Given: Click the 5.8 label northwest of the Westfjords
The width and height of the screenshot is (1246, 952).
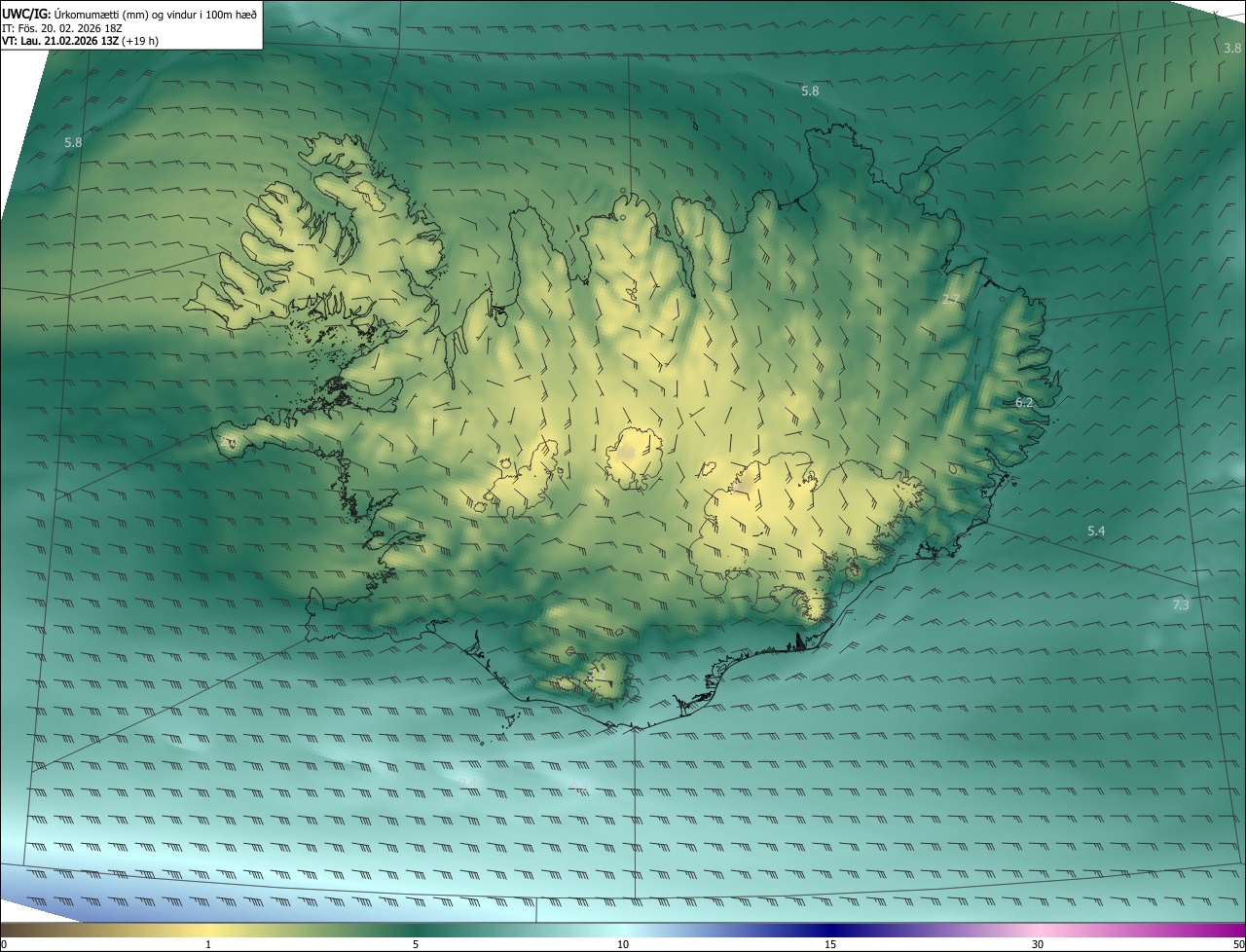Looking at the screenshot, I should (x=73, y=142).
